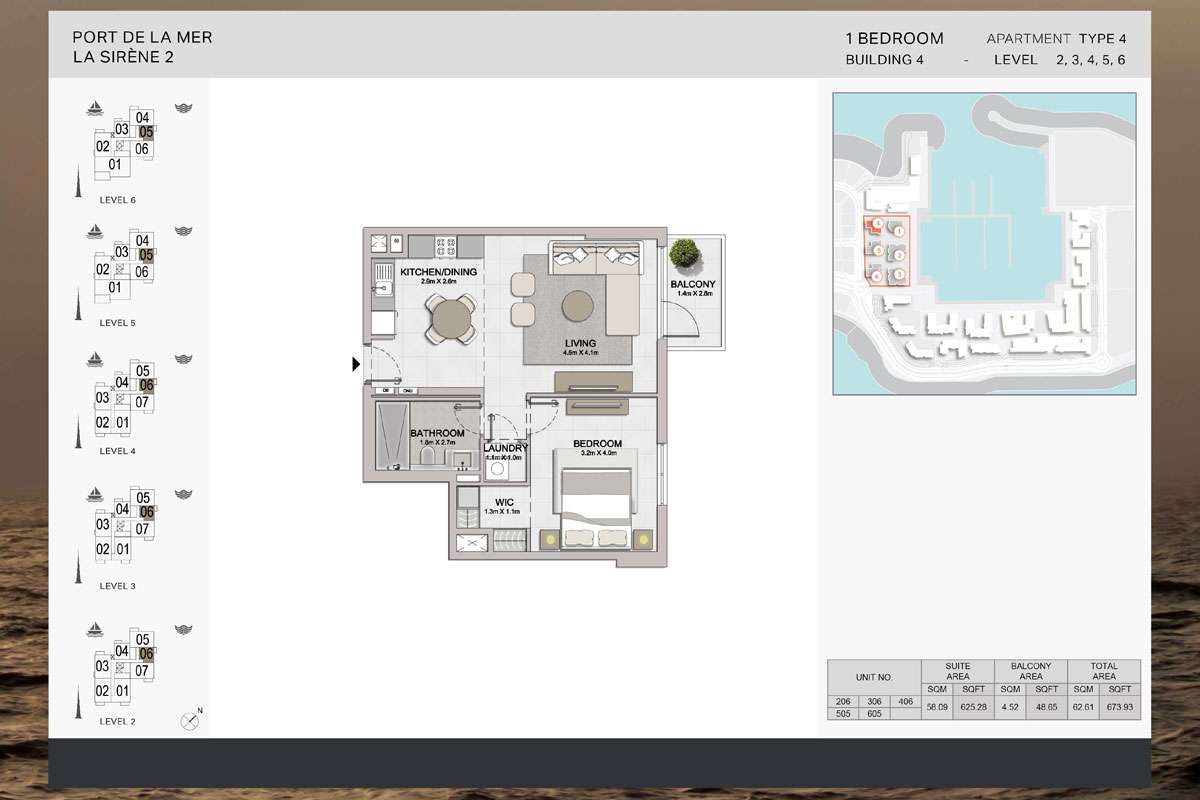Image resolution: width=1200 pixels, height=800 pixels.
Task: Click the Kitchen/Dining room label
Action: click(x=438, y=272)
